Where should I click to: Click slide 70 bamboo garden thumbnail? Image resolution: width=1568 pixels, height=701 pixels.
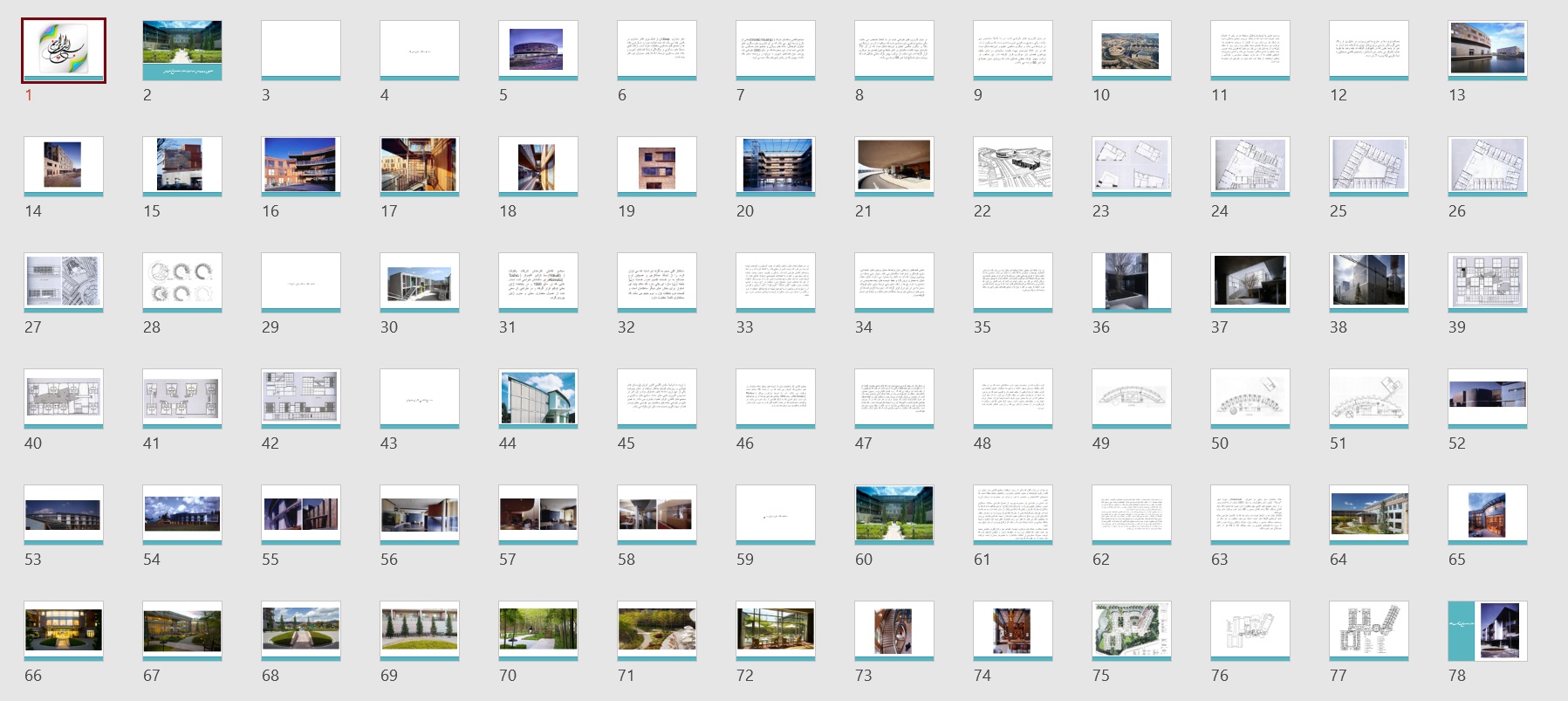coord(538,630)
